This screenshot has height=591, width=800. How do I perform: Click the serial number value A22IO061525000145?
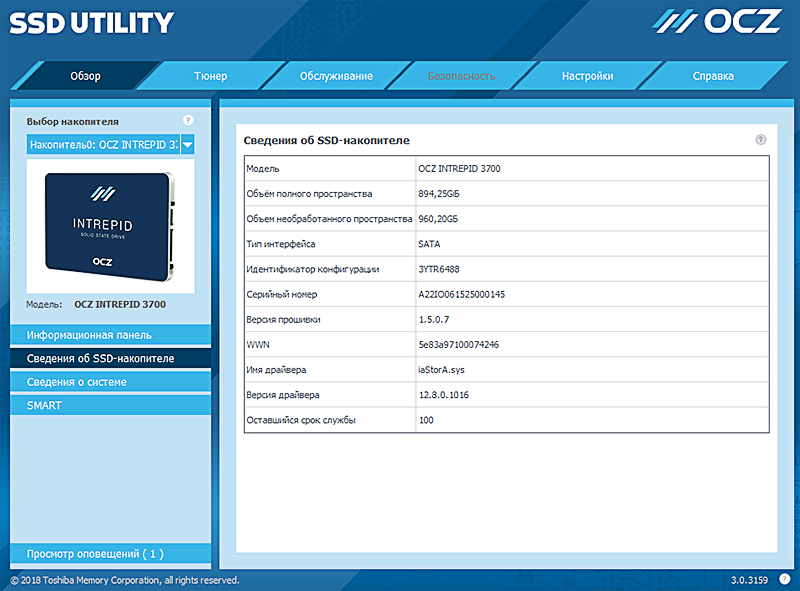[x=461, y=294]
